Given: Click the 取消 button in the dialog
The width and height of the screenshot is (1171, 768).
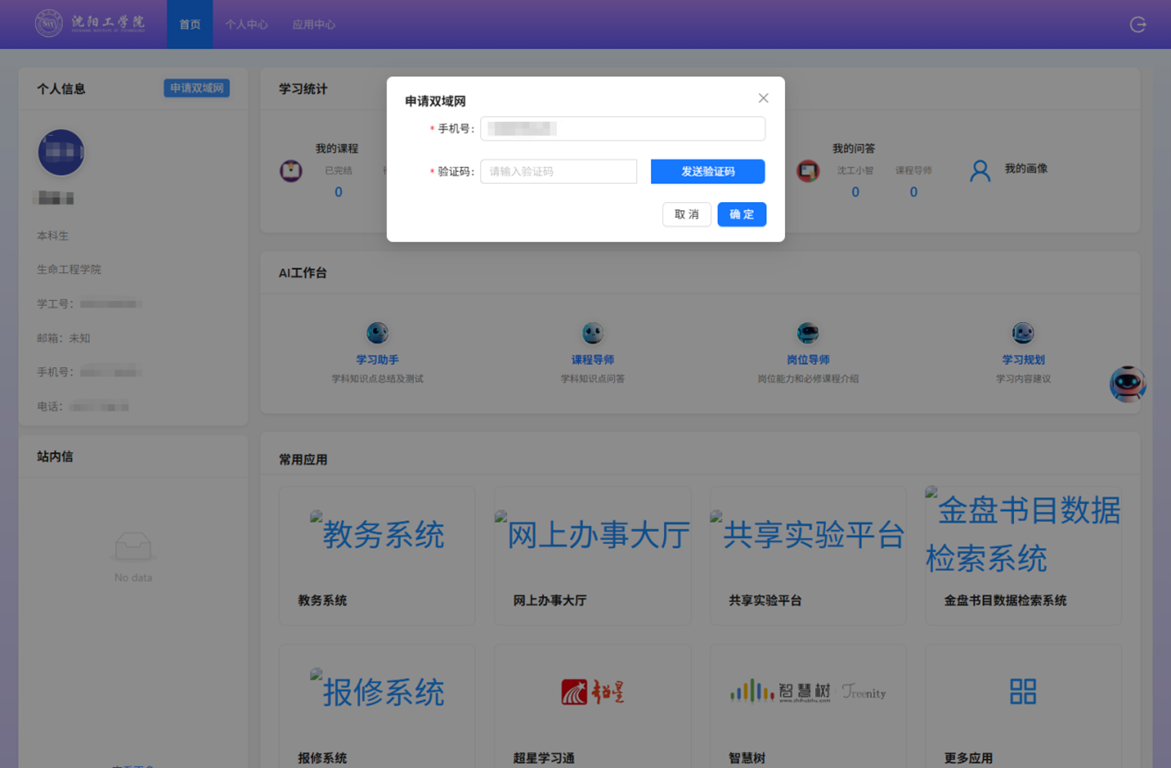Looking at the screenshot, I should (x=686, y=215).
